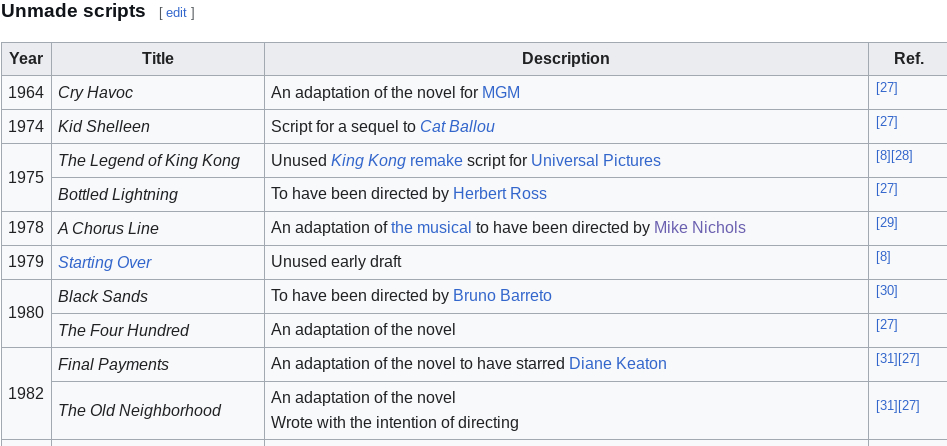This screenshot has height=446, width=947.
Task: Follow the Bruno Barreto link
Action: coord(502,296)
